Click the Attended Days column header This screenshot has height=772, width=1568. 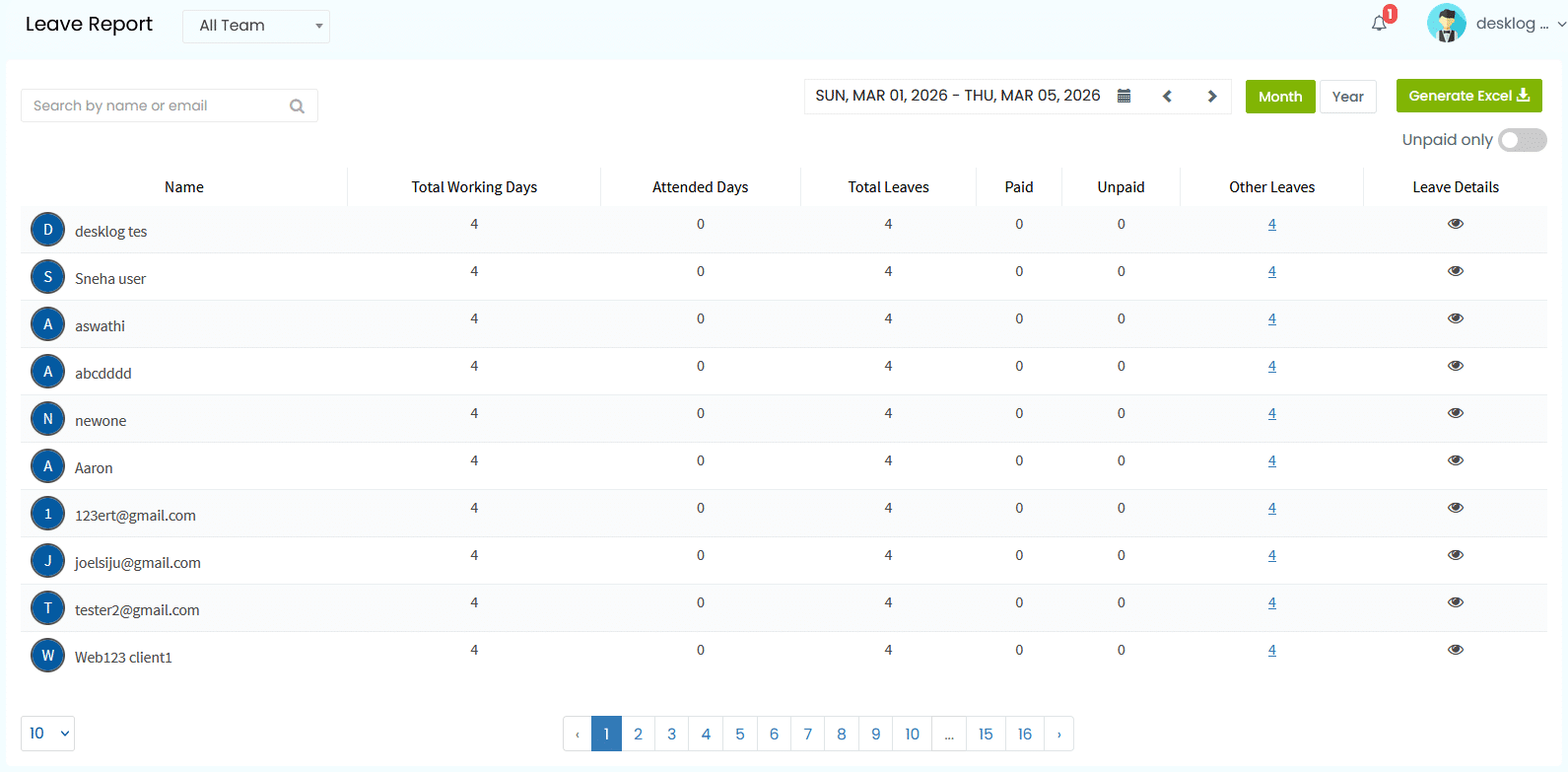pos(700,187)
